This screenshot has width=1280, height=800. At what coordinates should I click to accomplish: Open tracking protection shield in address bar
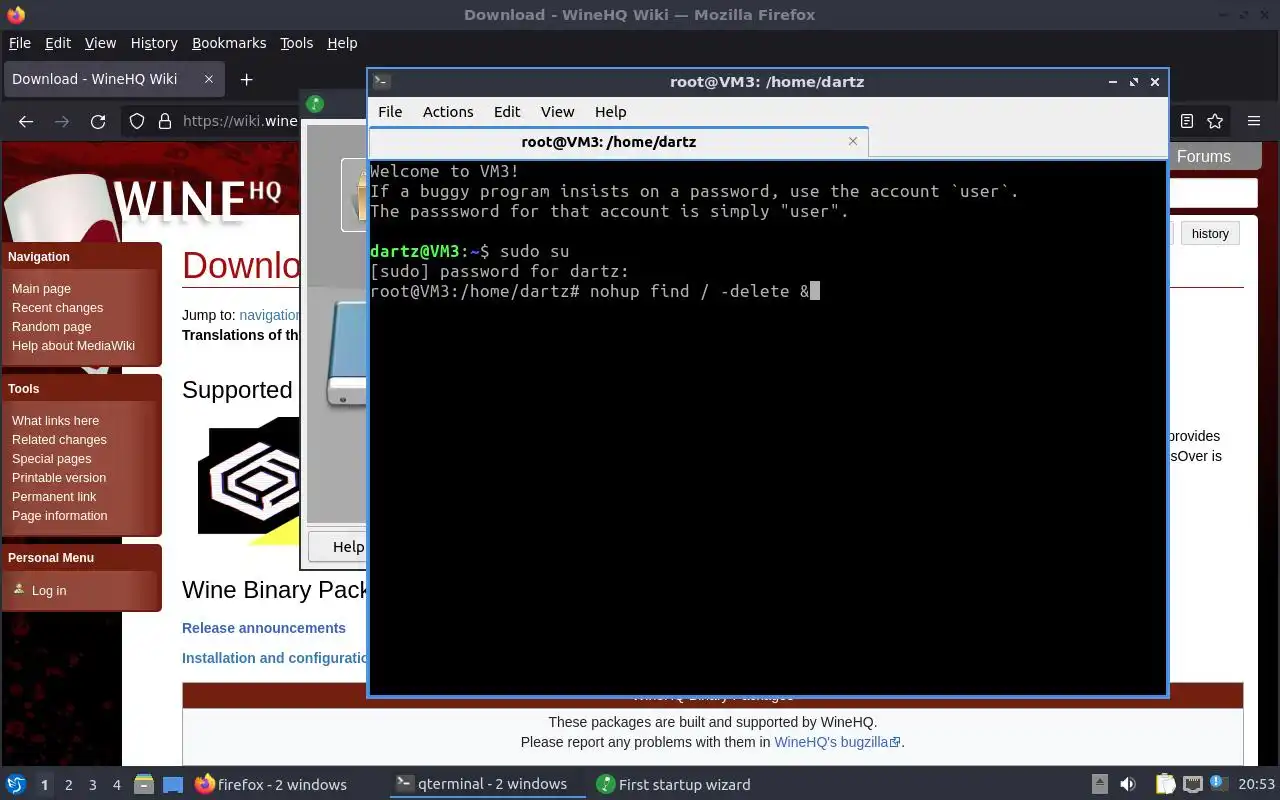coord(137,121)
